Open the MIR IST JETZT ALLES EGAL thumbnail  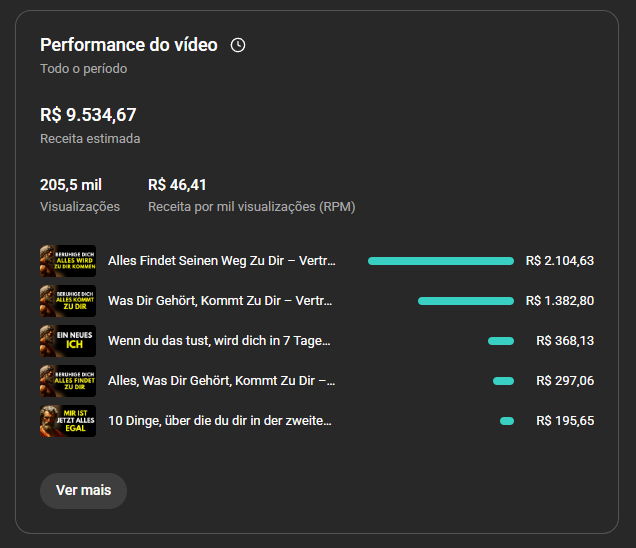pyautogui.click(x=68, y=421)
